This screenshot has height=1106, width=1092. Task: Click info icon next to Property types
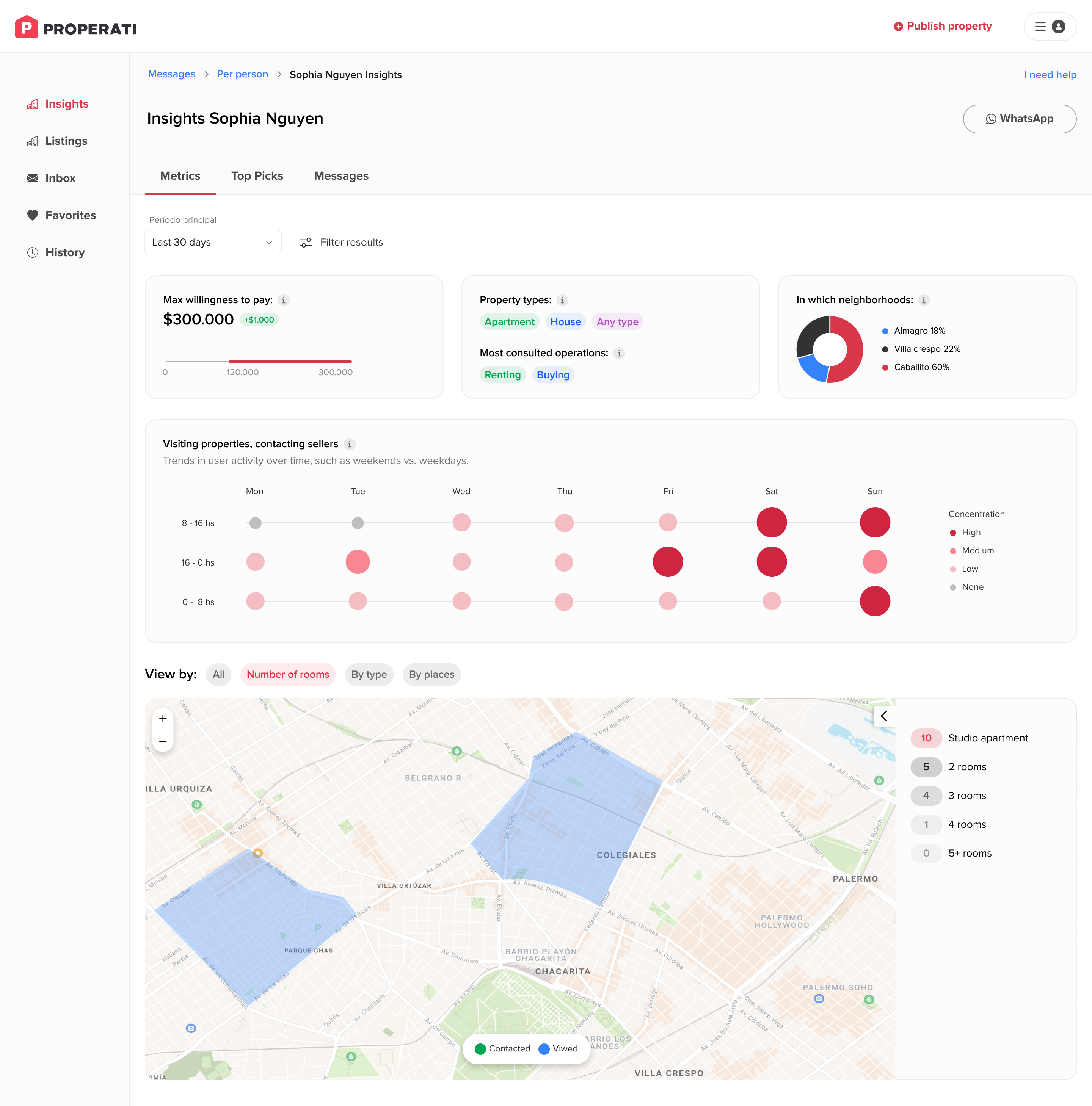click(562, 300)
